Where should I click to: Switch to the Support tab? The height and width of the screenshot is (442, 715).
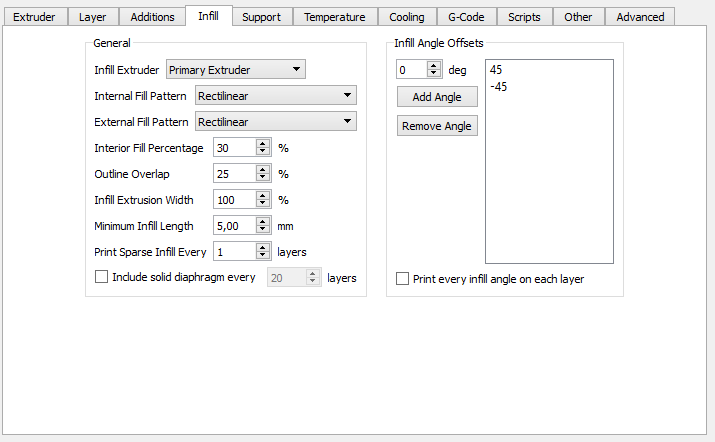pos(261,17)
